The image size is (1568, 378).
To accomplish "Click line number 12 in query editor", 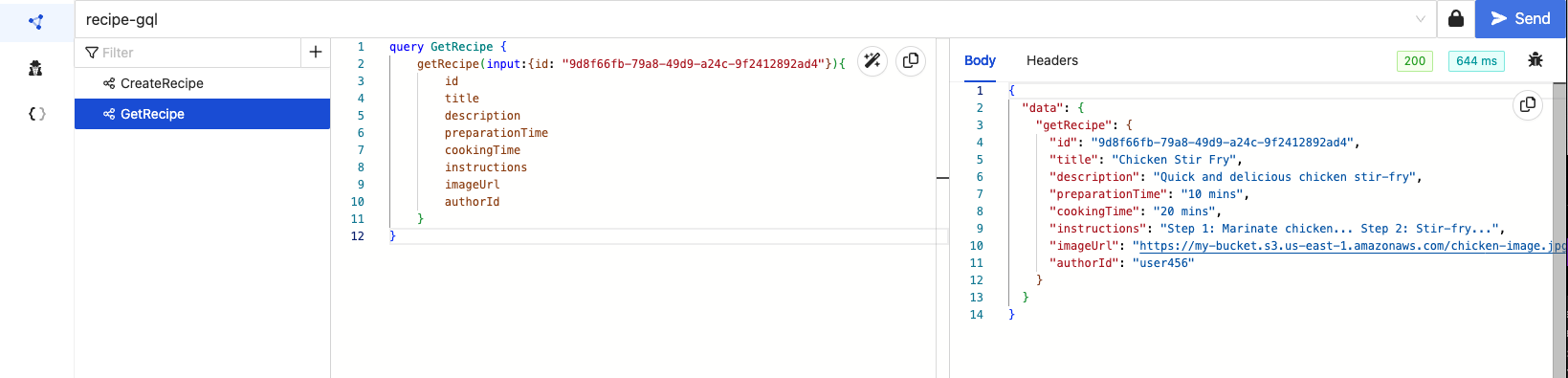I will tap(358, 236).
